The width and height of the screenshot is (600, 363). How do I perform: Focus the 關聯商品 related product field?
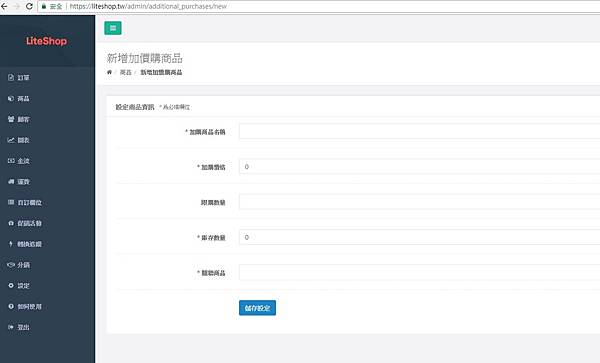pos(419,272)
